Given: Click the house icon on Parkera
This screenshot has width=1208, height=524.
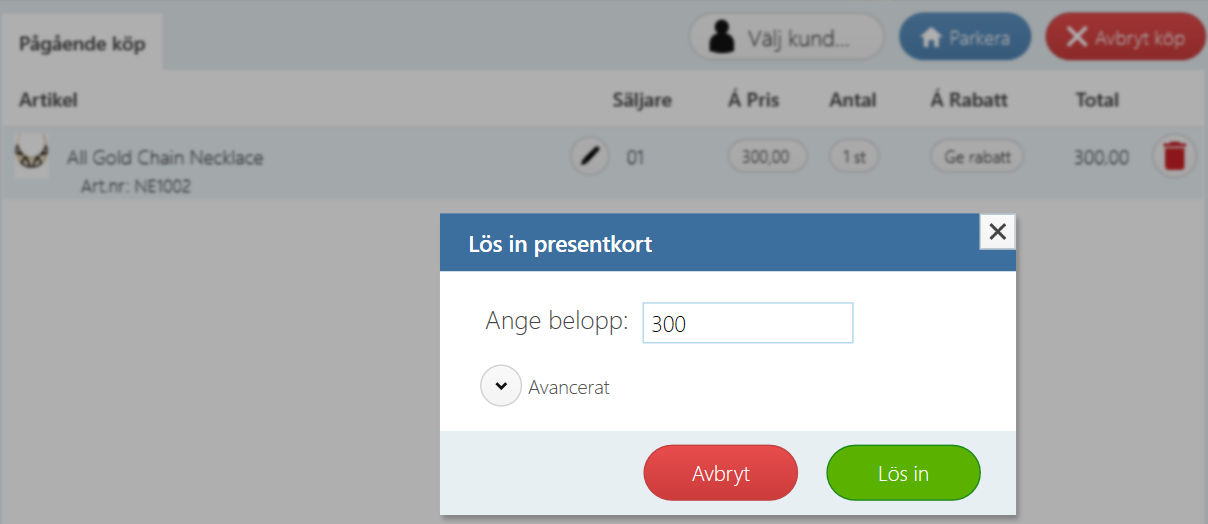Looking at the screenshot, I should 931,38.
